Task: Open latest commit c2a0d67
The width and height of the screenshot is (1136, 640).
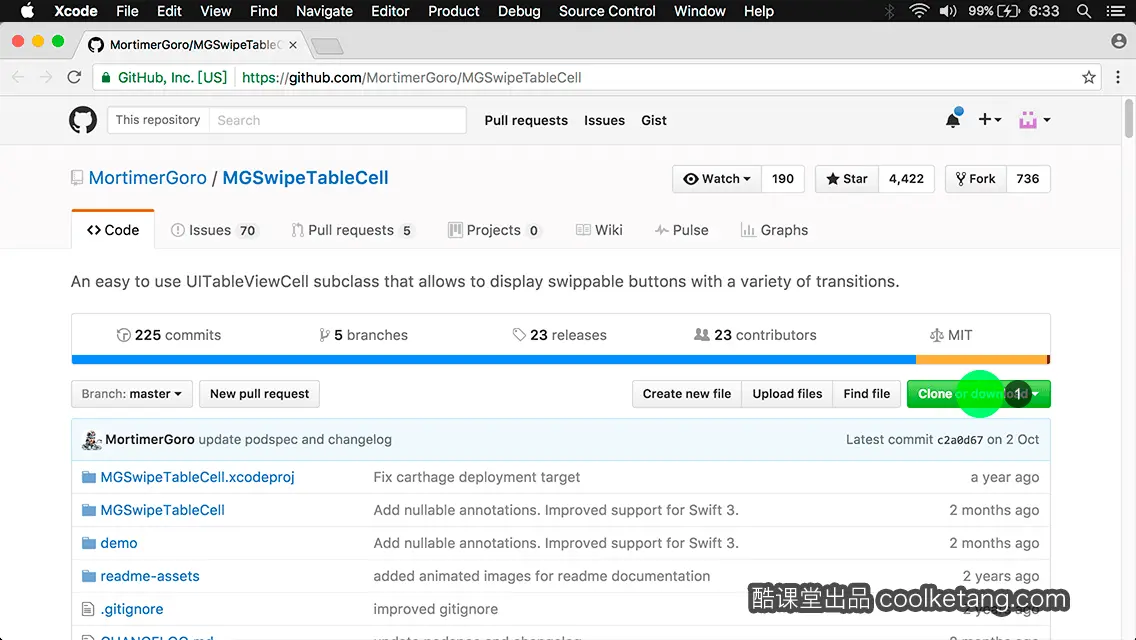Action: pos(960,440)
